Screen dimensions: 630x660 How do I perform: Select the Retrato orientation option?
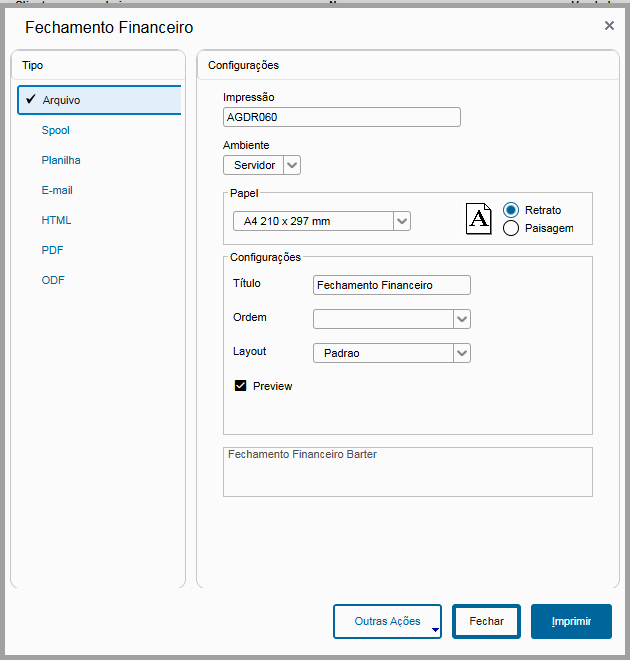point(511,210)
